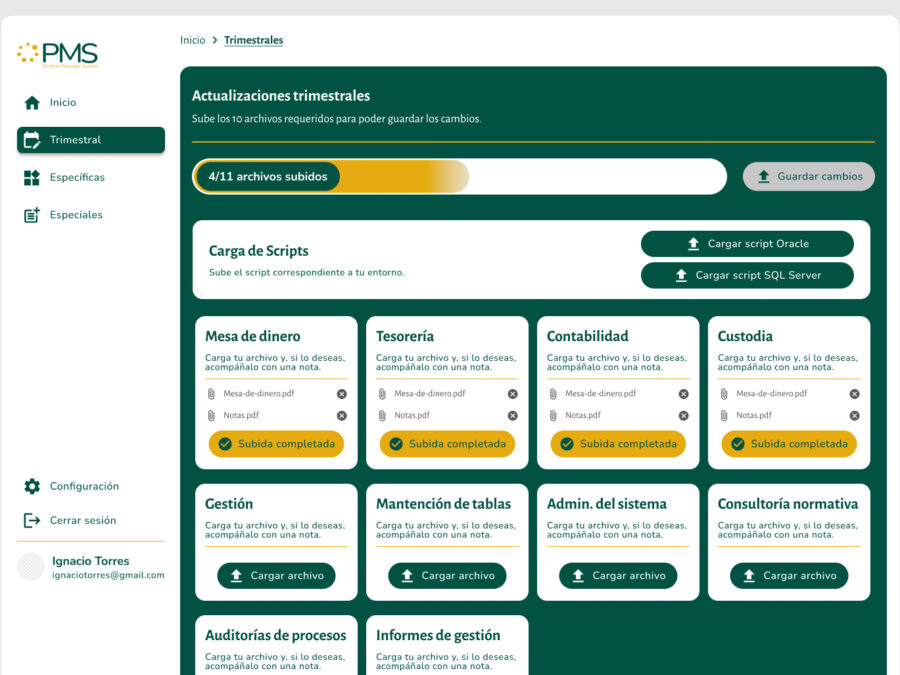Upload a file for Mantención de tablas
Screen dimensions: 900x675
pos(447,576)
